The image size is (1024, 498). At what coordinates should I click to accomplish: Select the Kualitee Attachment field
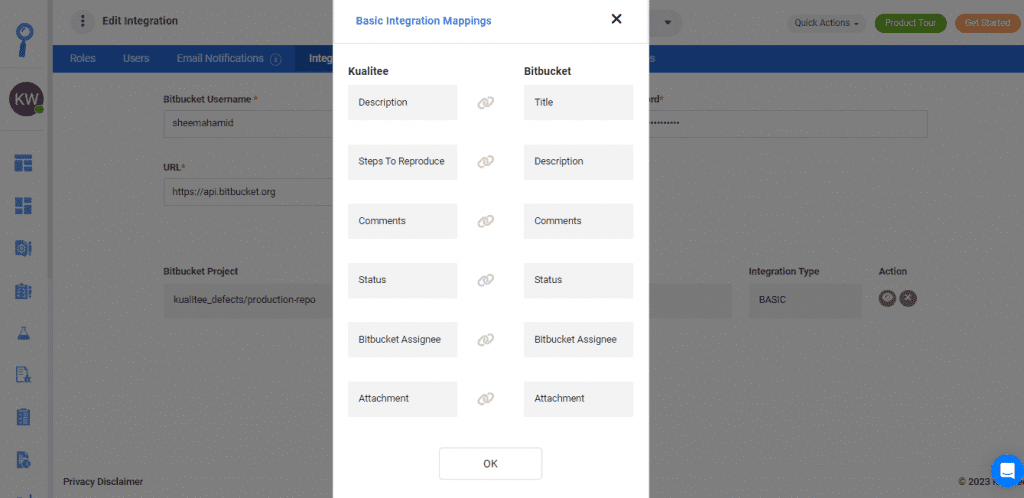coord(402,399)
